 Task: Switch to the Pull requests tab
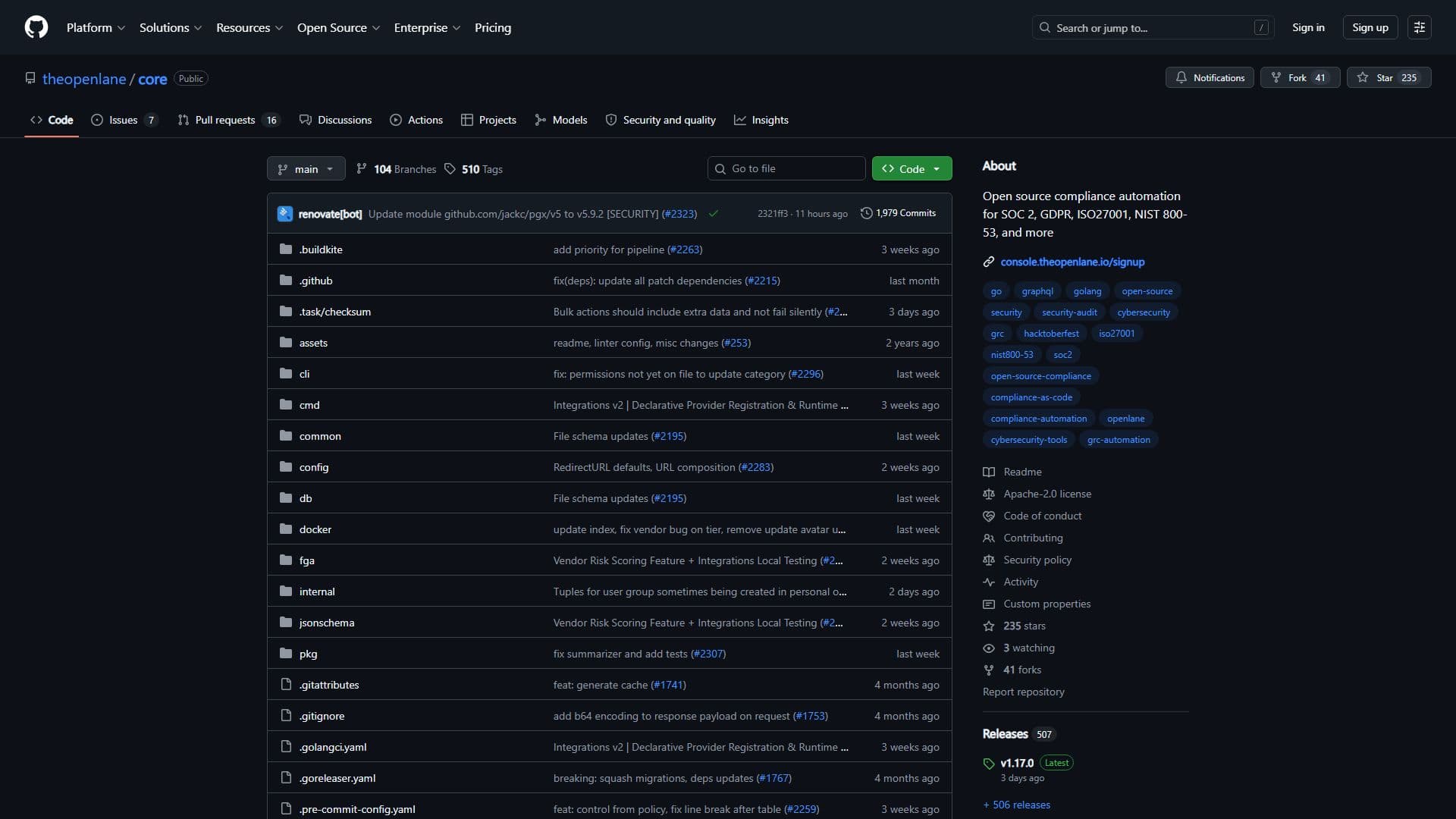(x=228, y=120)
